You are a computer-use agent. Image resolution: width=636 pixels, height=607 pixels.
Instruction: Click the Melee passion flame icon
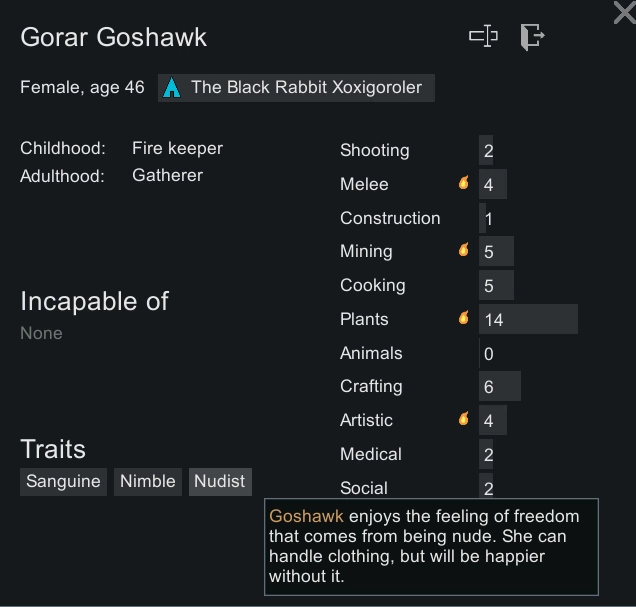click(x=464, y=184)
